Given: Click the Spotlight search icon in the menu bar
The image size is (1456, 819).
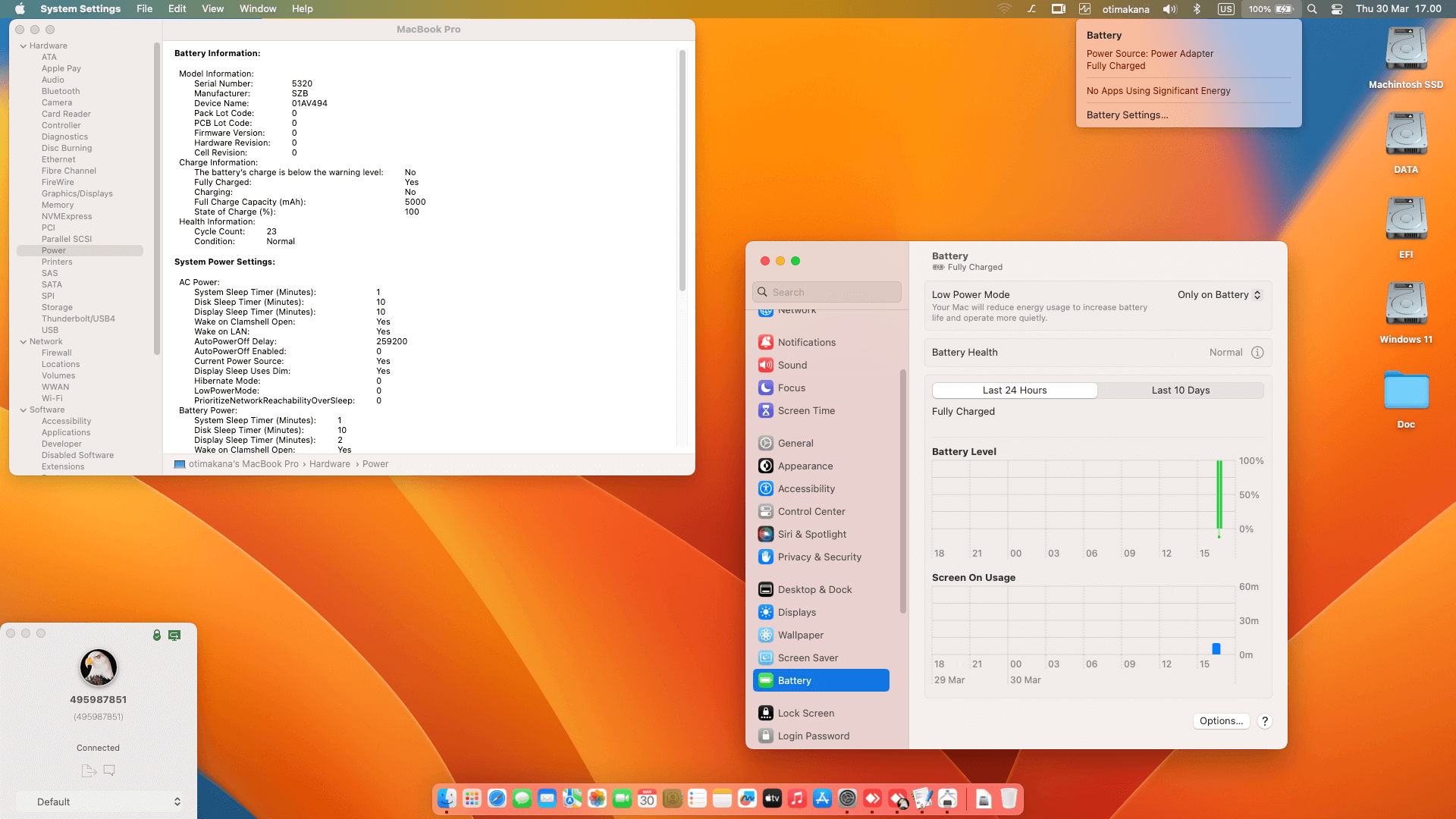Looking at the screenshot, I should pos(1311,9).
